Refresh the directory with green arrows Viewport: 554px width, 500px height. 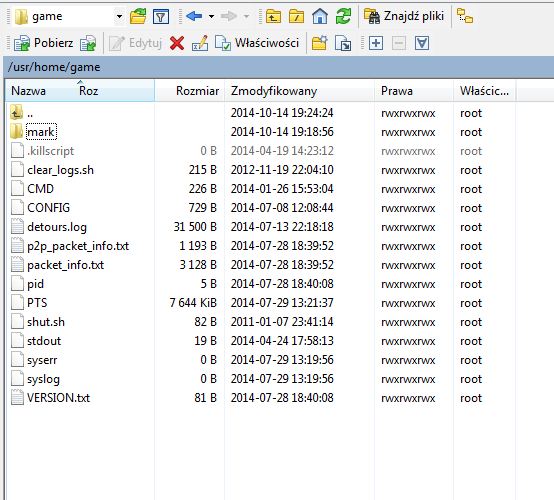point(343,16)
